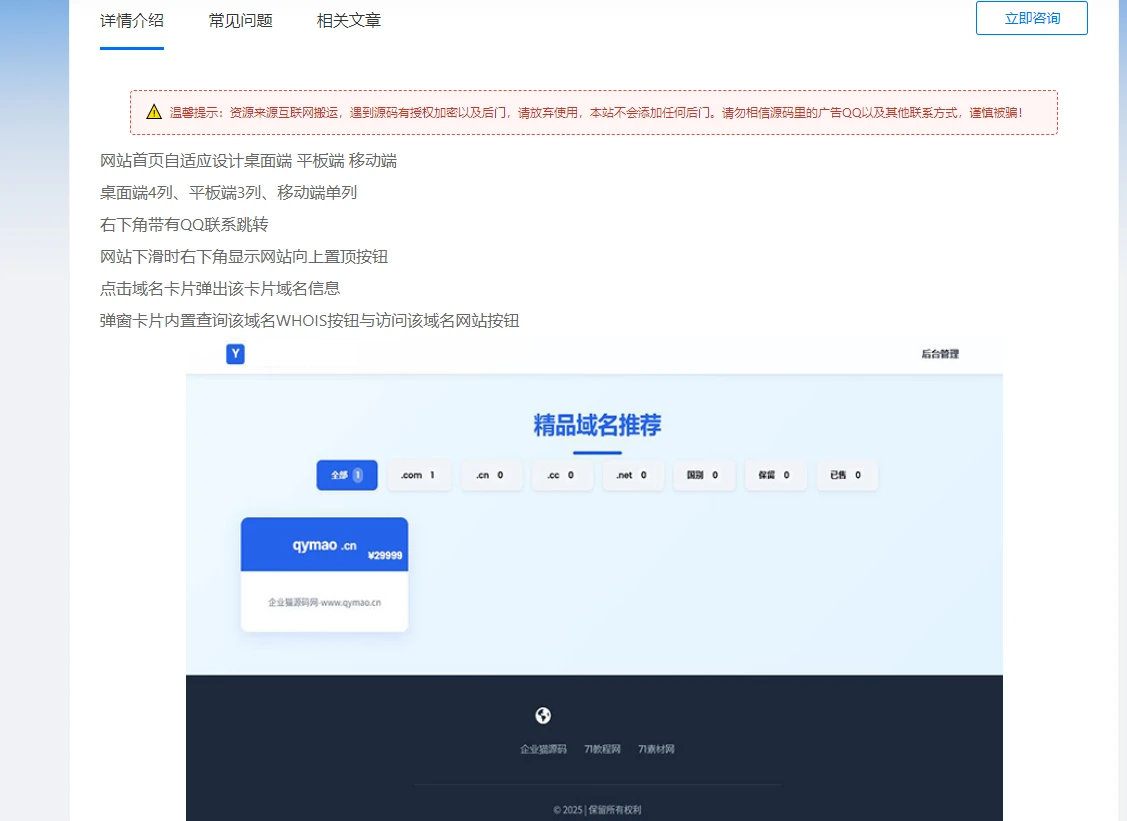Screen dimensions: 1127x821
Task: Select the 国别 domain filter
Action: click(x=704, y=475)
